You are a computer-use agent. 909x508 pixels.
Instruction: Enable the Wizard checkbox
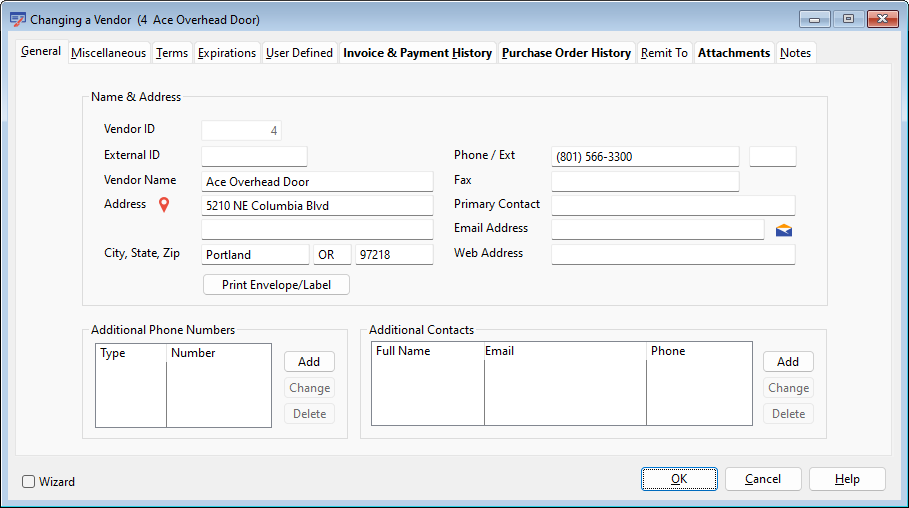[29, 481]
